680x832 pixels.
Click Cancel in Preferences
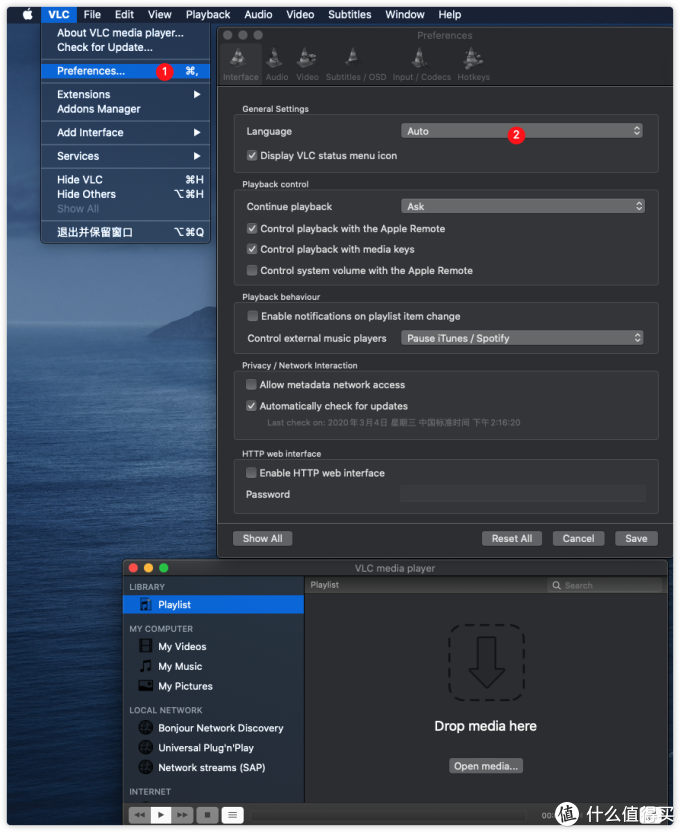(578, 539)
